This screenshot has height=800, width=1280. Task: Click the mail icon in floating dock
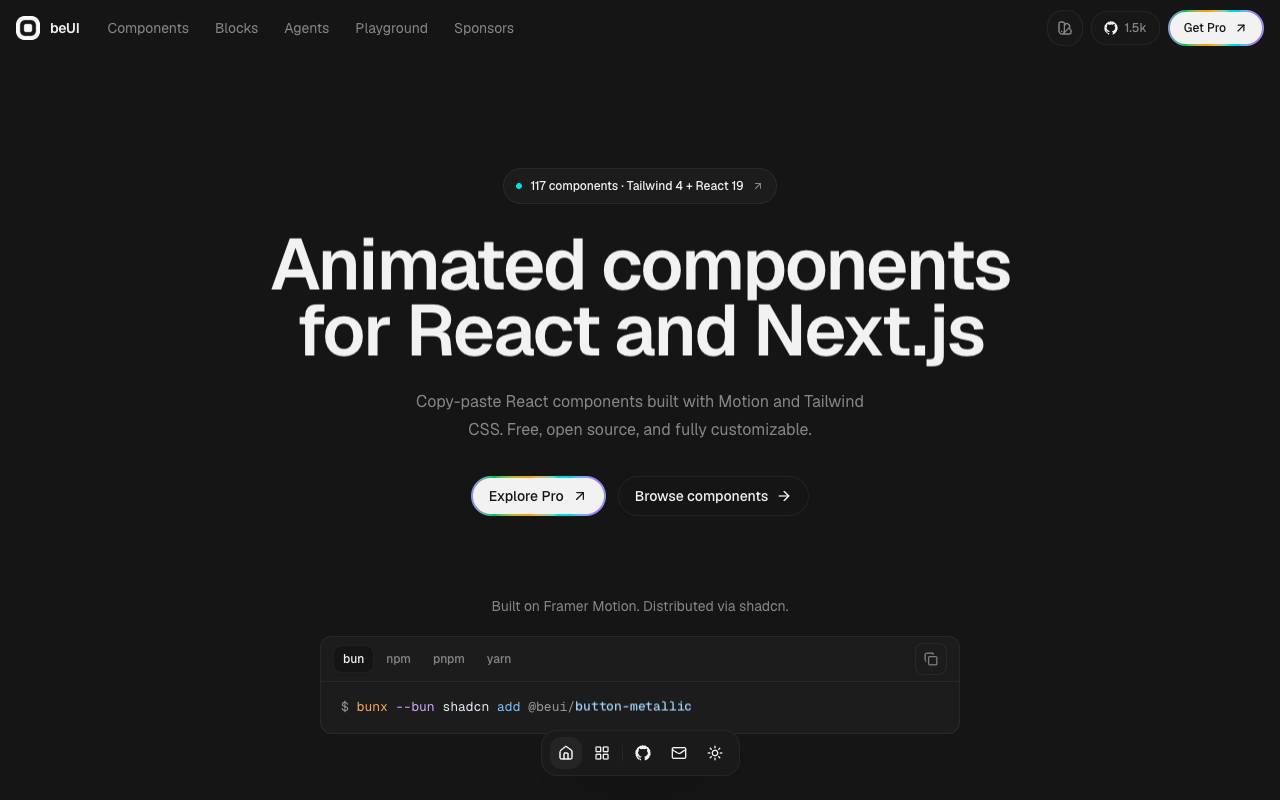point(679,753)
